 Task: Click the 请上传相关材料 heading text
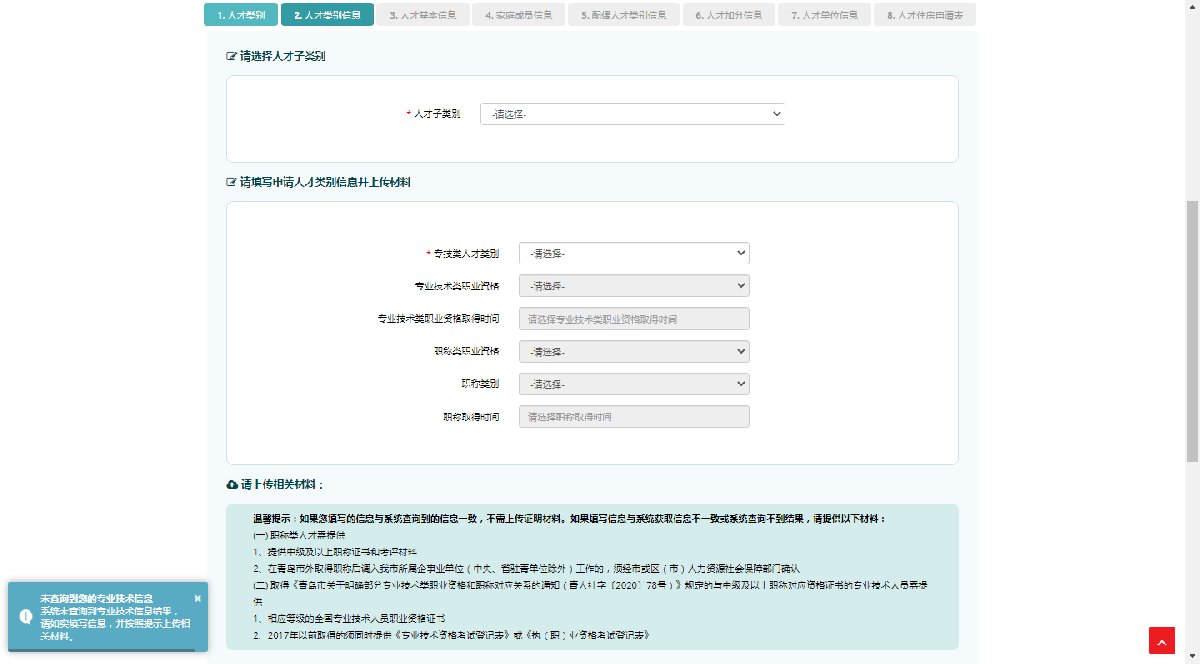point(282,484)
